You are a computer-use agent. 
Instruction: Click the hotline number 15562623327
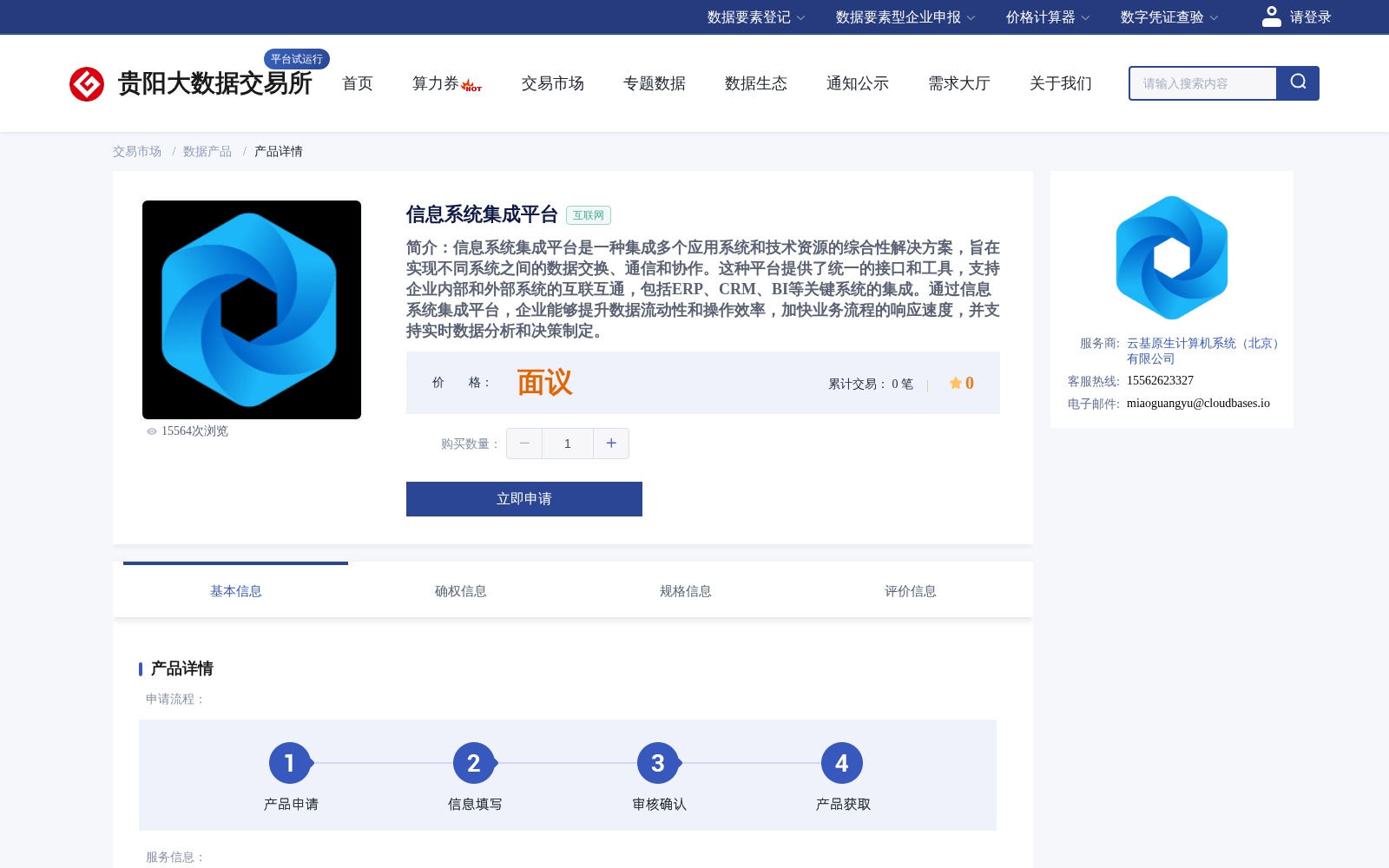coord(1160,380)
